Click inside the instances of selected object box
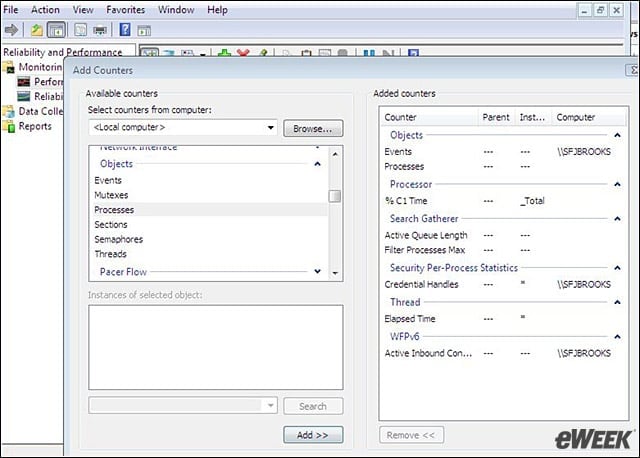 216,347
